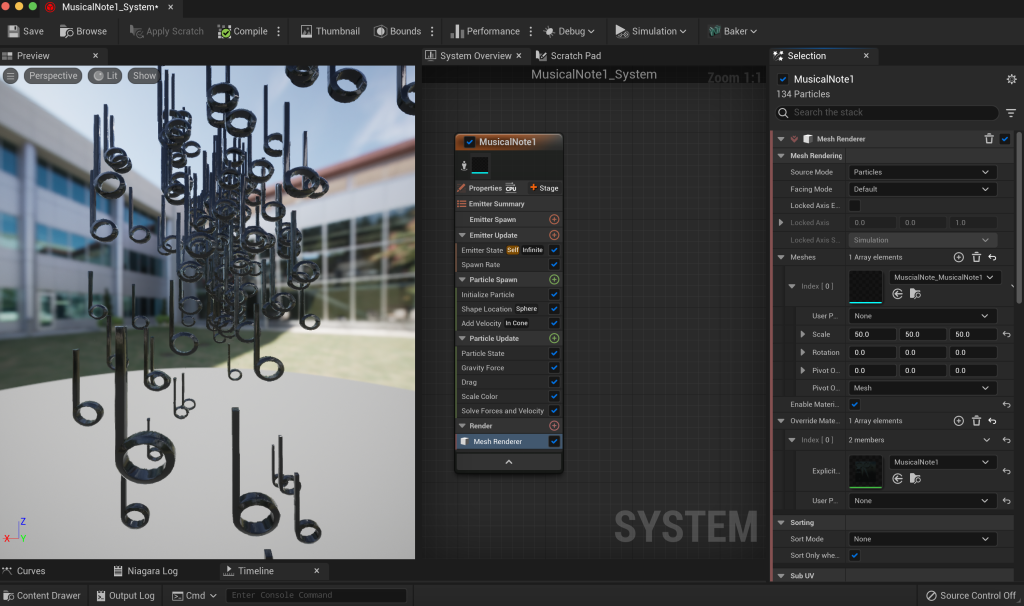The image size is (1024, 606).
Task: Click the Thumbnail capture button
Action: click(x=329, y=31)
